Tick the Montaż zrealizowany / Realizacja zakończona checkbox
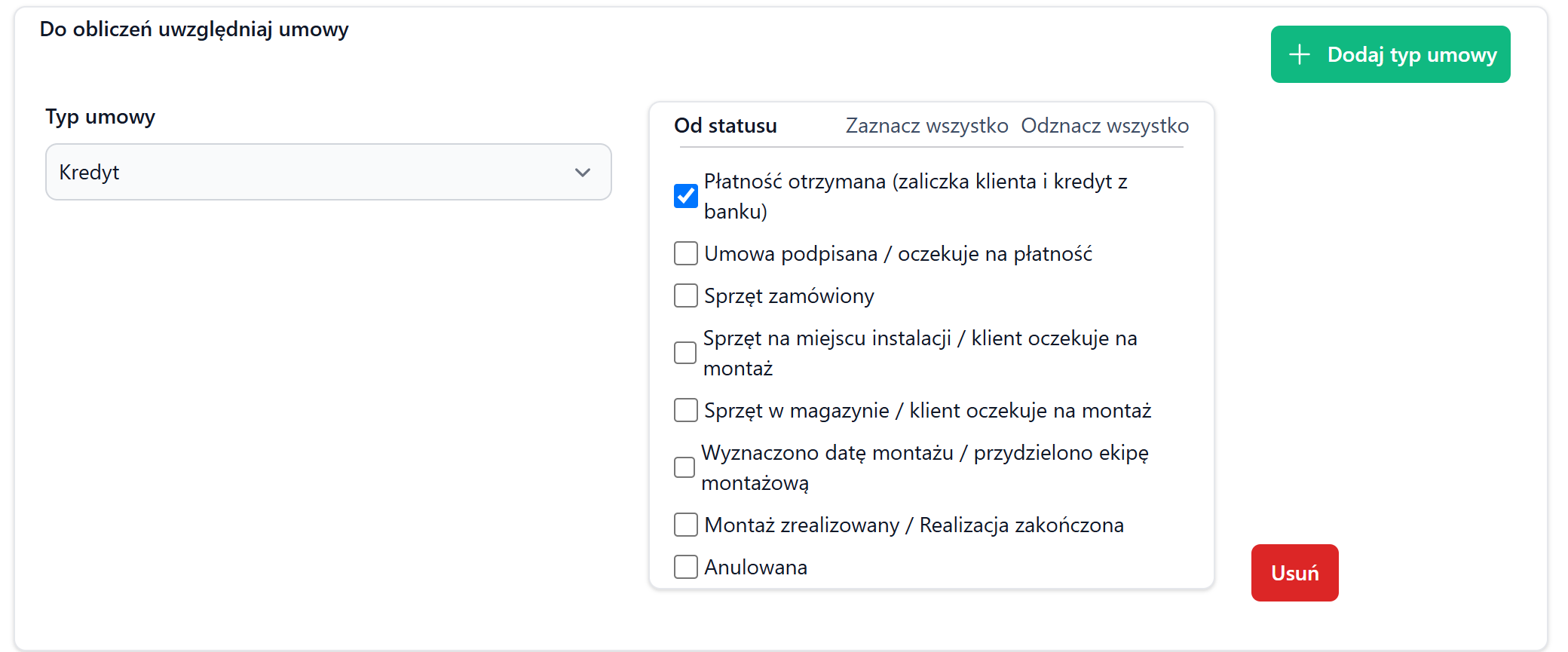Image resolution: width=1568 pixels, height=652 pixels. pyautogui.click(x=685, y=525)
